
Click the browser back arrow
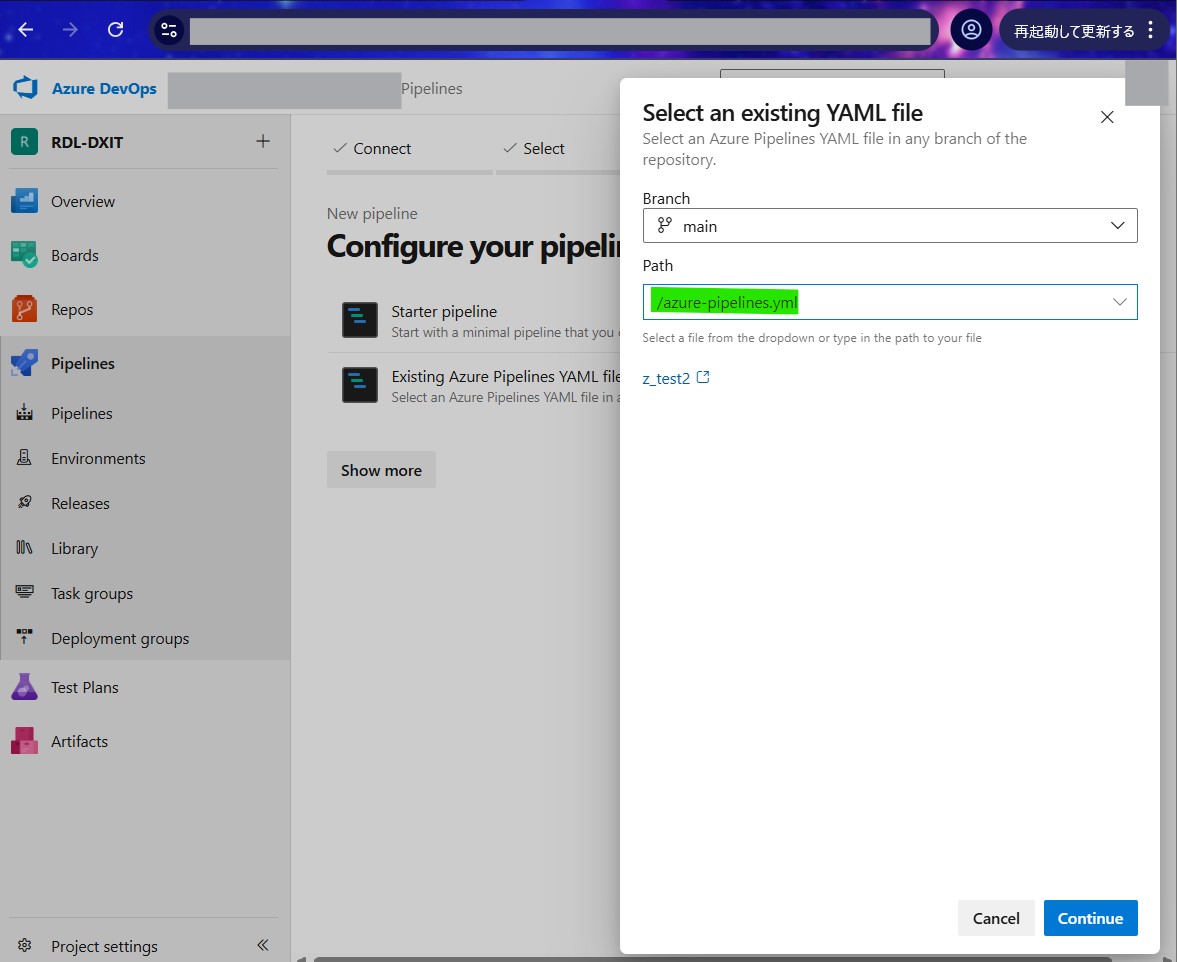tap(26, 30)
